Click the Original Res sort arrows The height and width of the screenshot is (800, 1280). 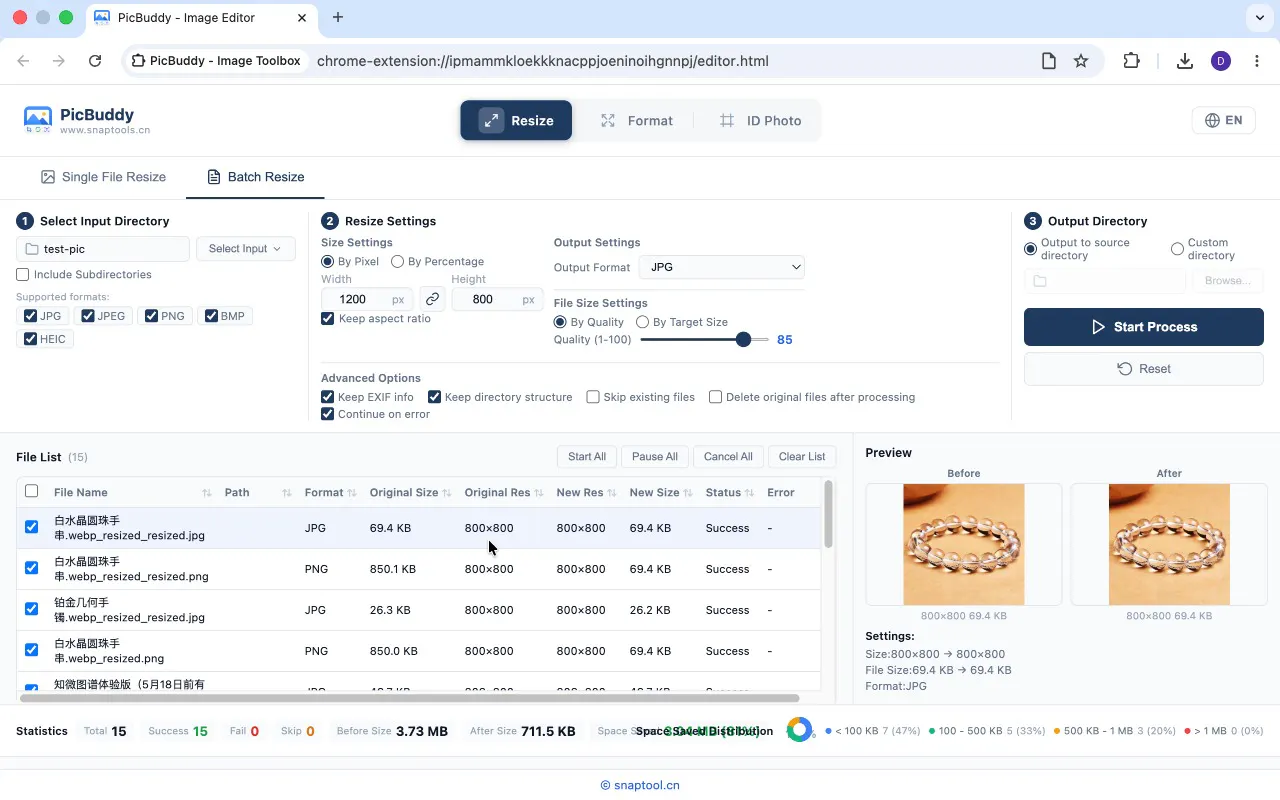[539, 493]
